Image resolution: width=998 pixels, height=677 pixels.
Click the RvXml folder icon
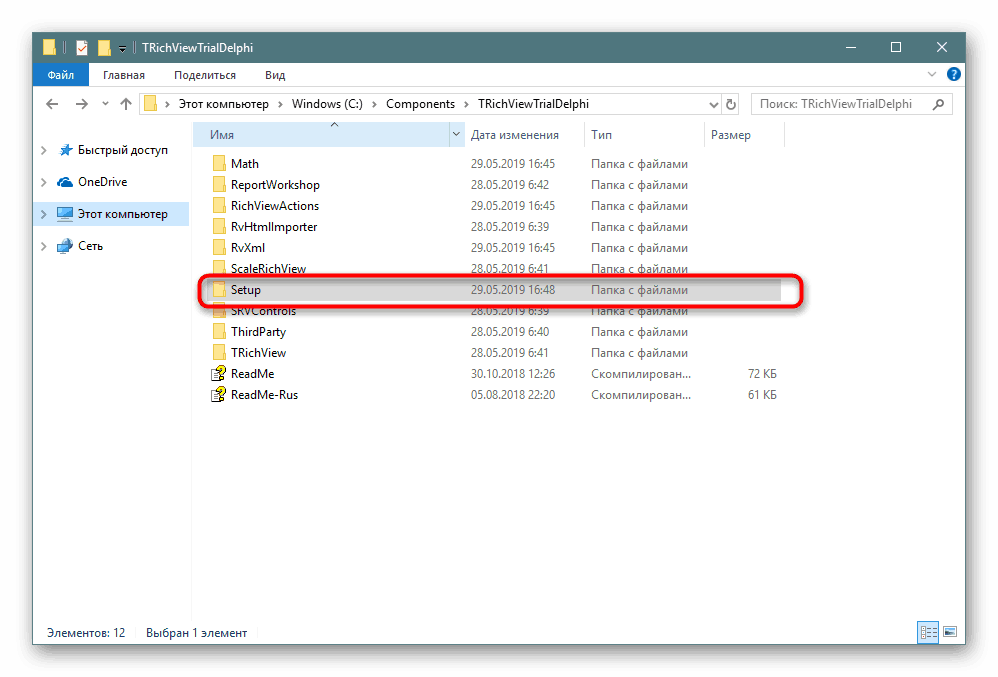tap(219, 248)
